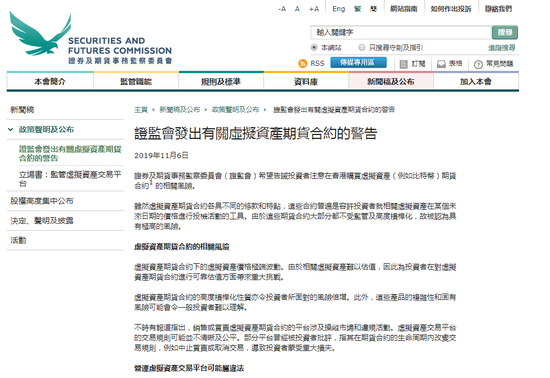Click the 常見問題 FAQ link

click(x=499, y=64)
